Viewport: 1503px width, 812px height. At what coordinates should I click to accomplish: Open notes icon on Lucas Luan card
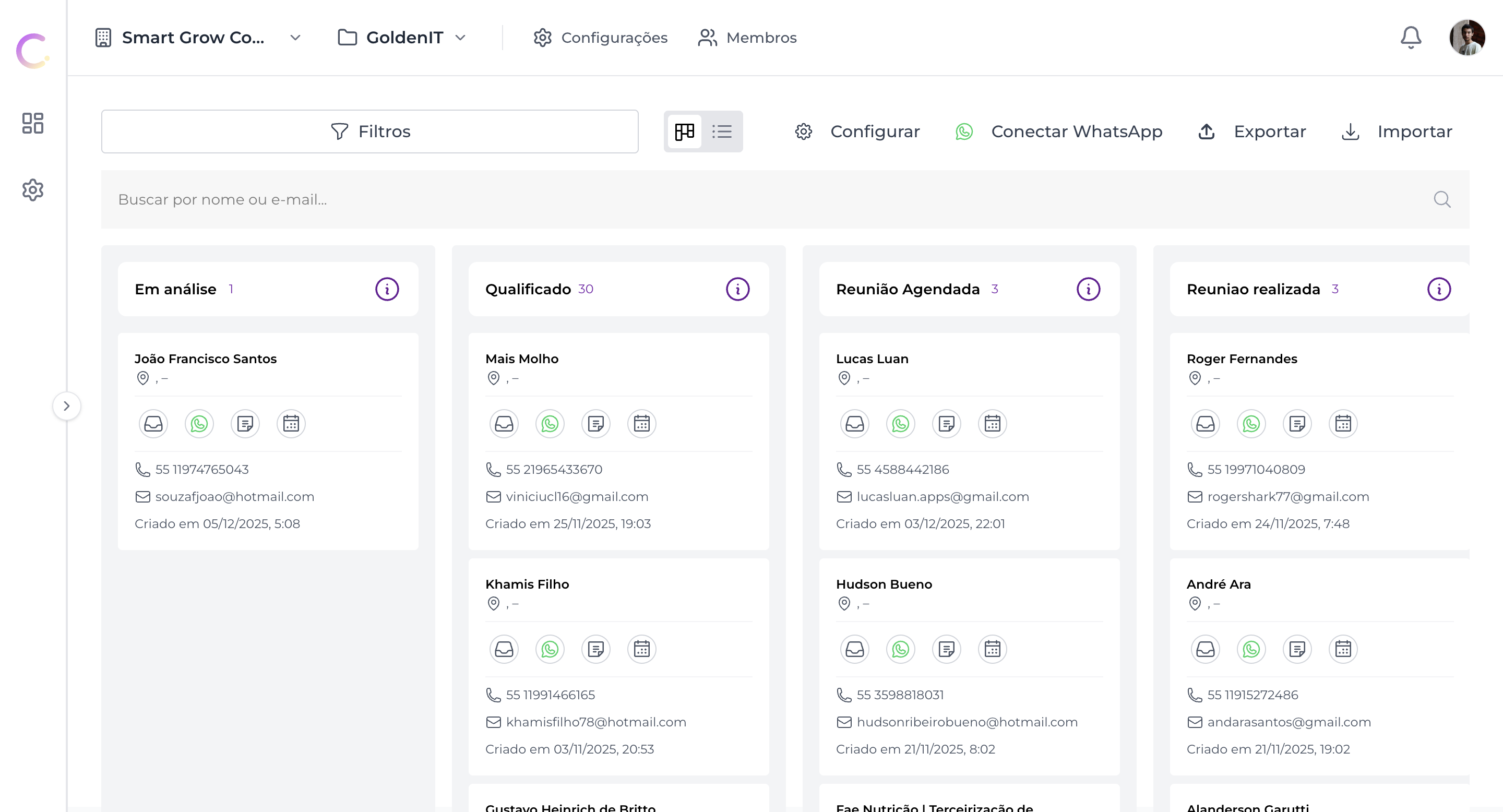[x=946, y=424]
